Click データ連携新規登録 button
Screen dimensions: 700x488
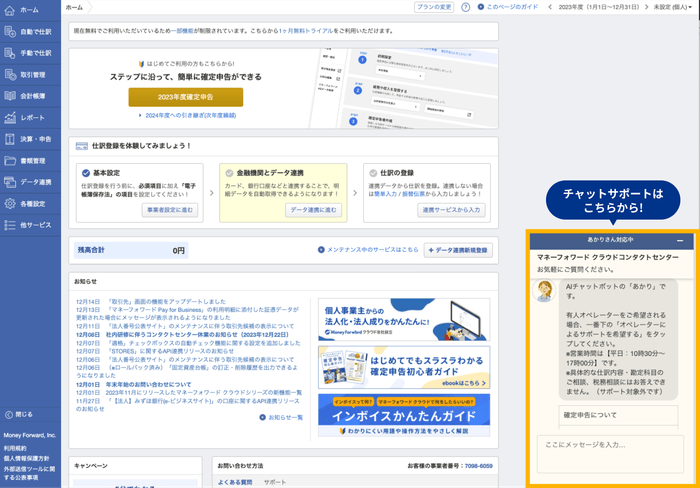click(457, 250)
